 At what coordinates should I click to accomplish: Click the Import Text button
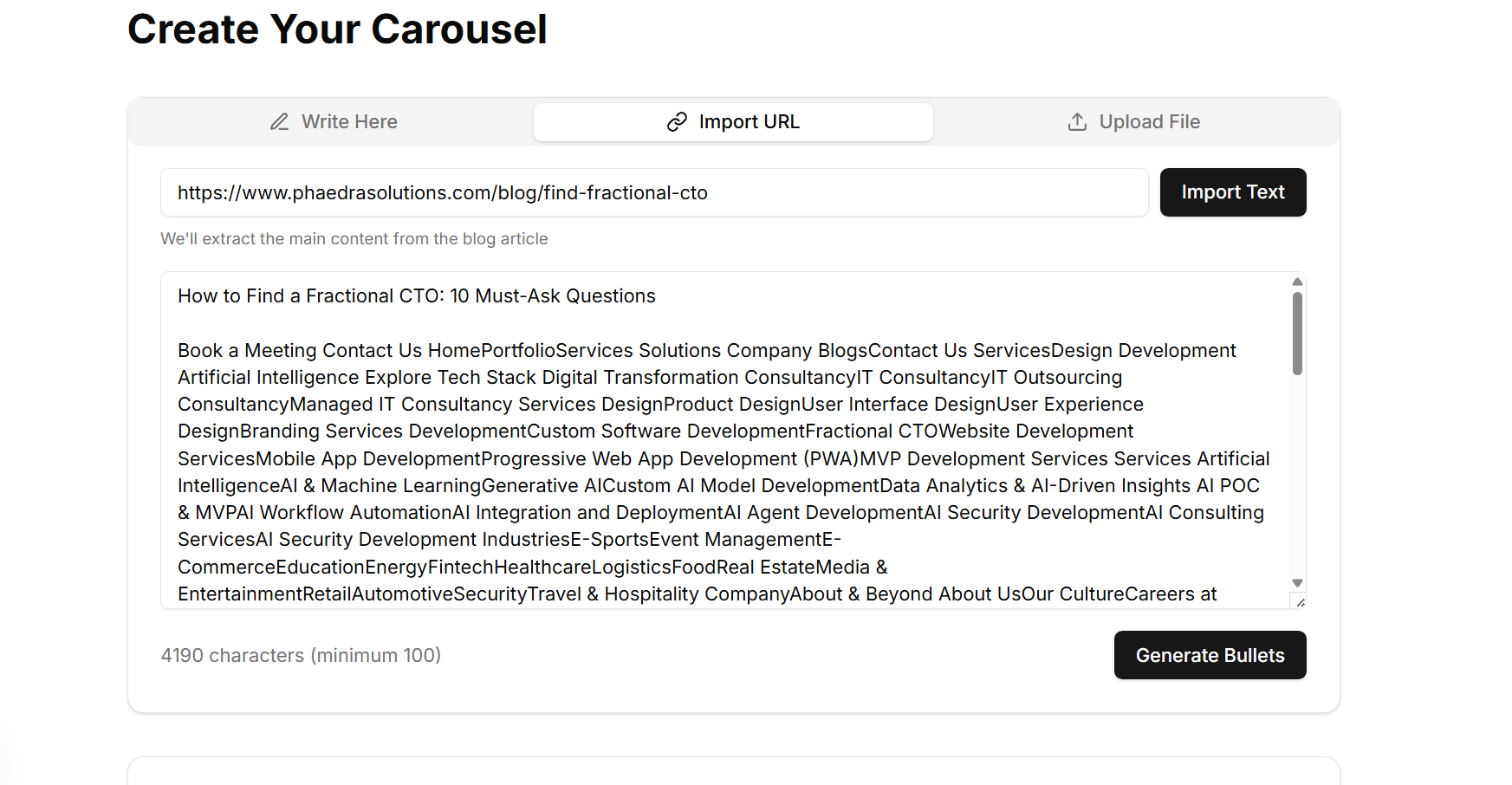(1232, 192)
